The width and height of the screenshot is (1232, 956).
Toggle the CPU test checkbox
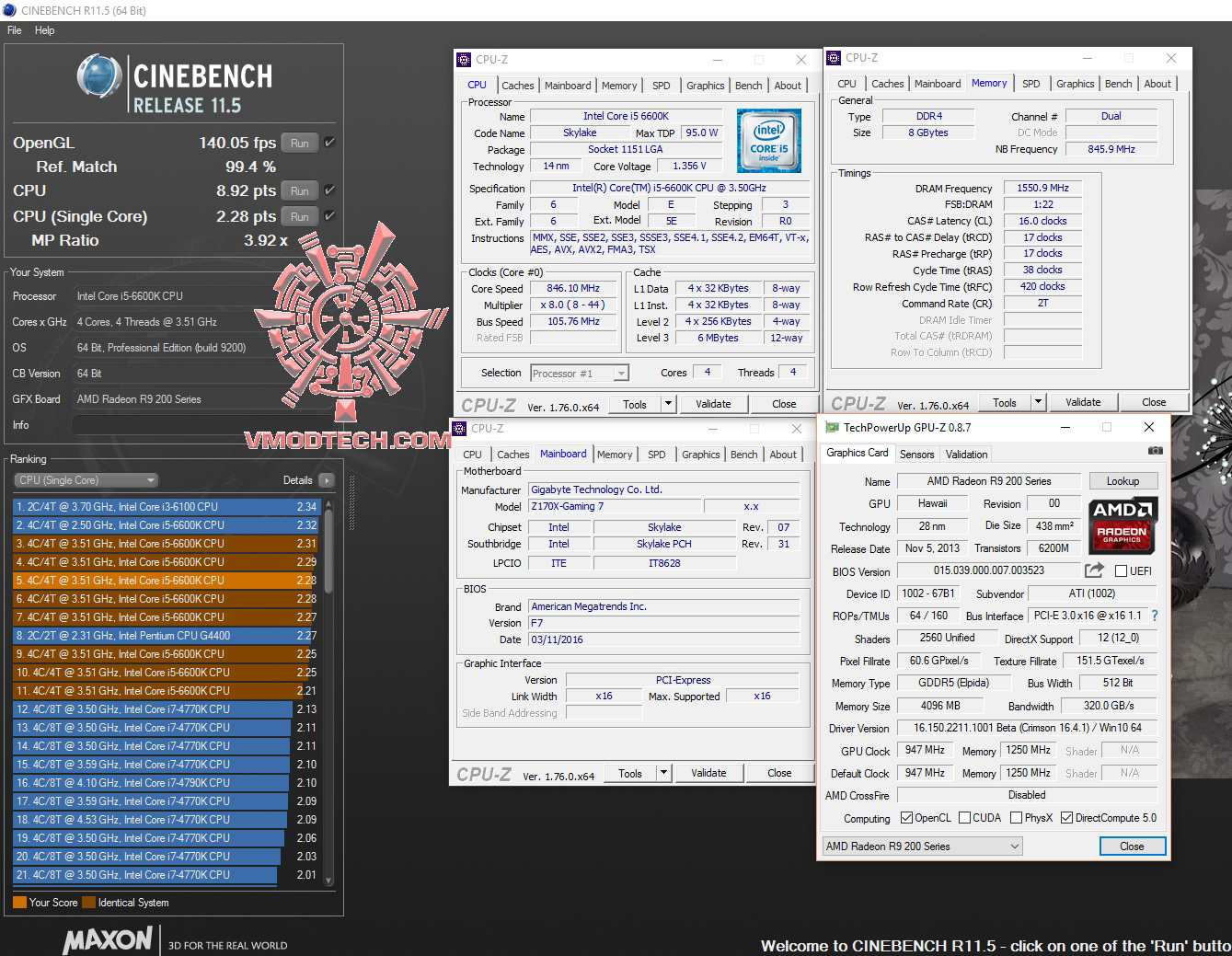click(x=329, y=190)
